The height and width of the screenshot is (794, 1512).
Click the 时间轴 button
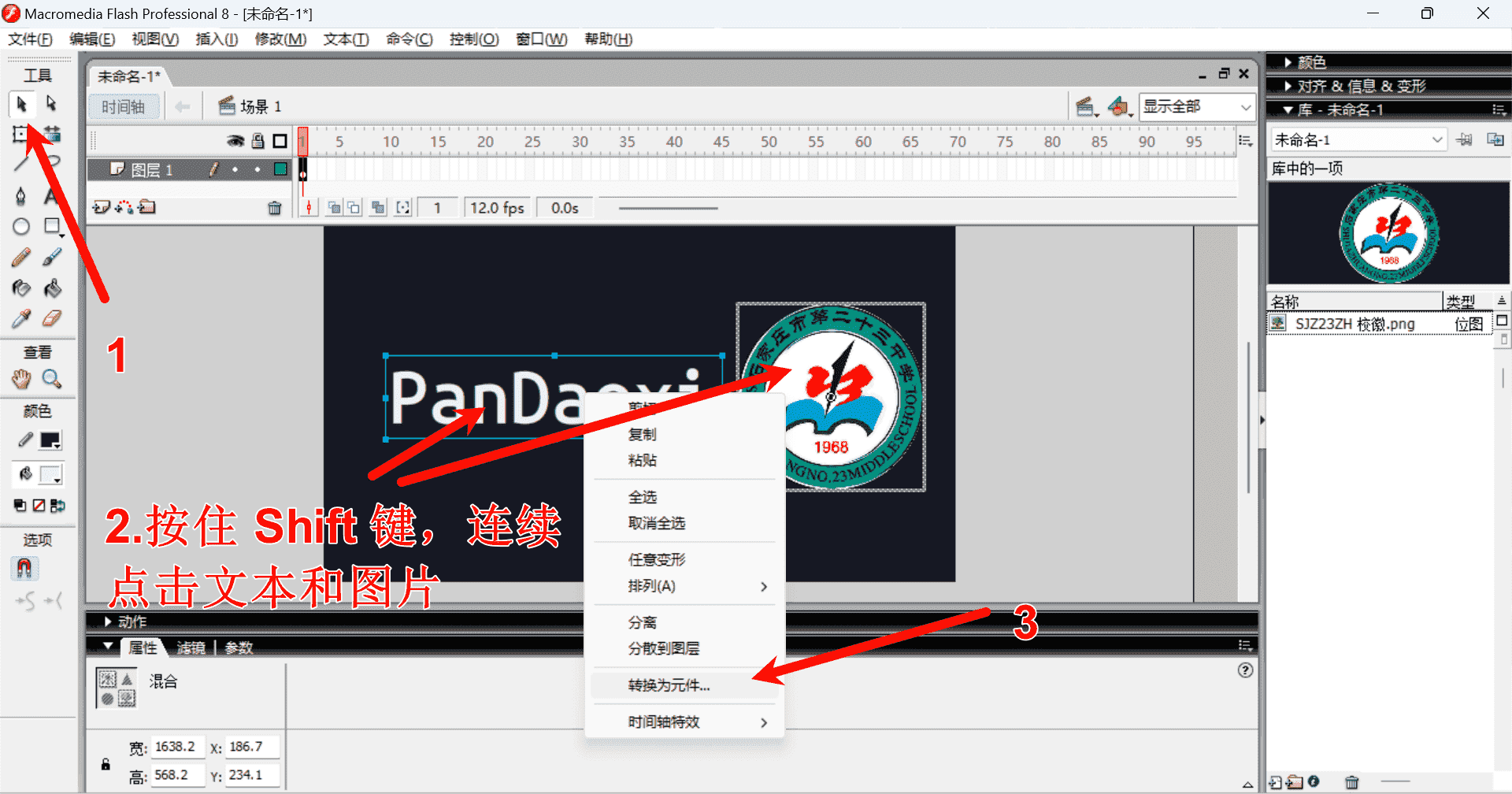[x=123, y=107]
